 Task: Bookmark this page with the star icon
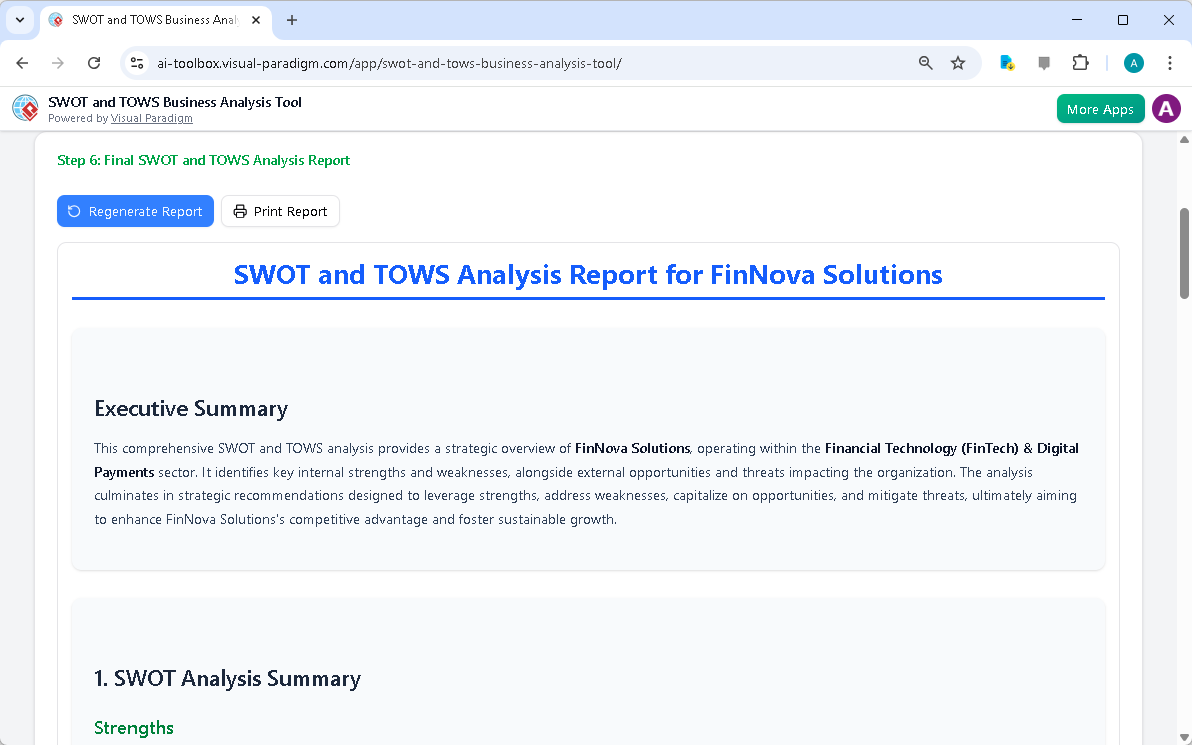[x=958, y=62]
